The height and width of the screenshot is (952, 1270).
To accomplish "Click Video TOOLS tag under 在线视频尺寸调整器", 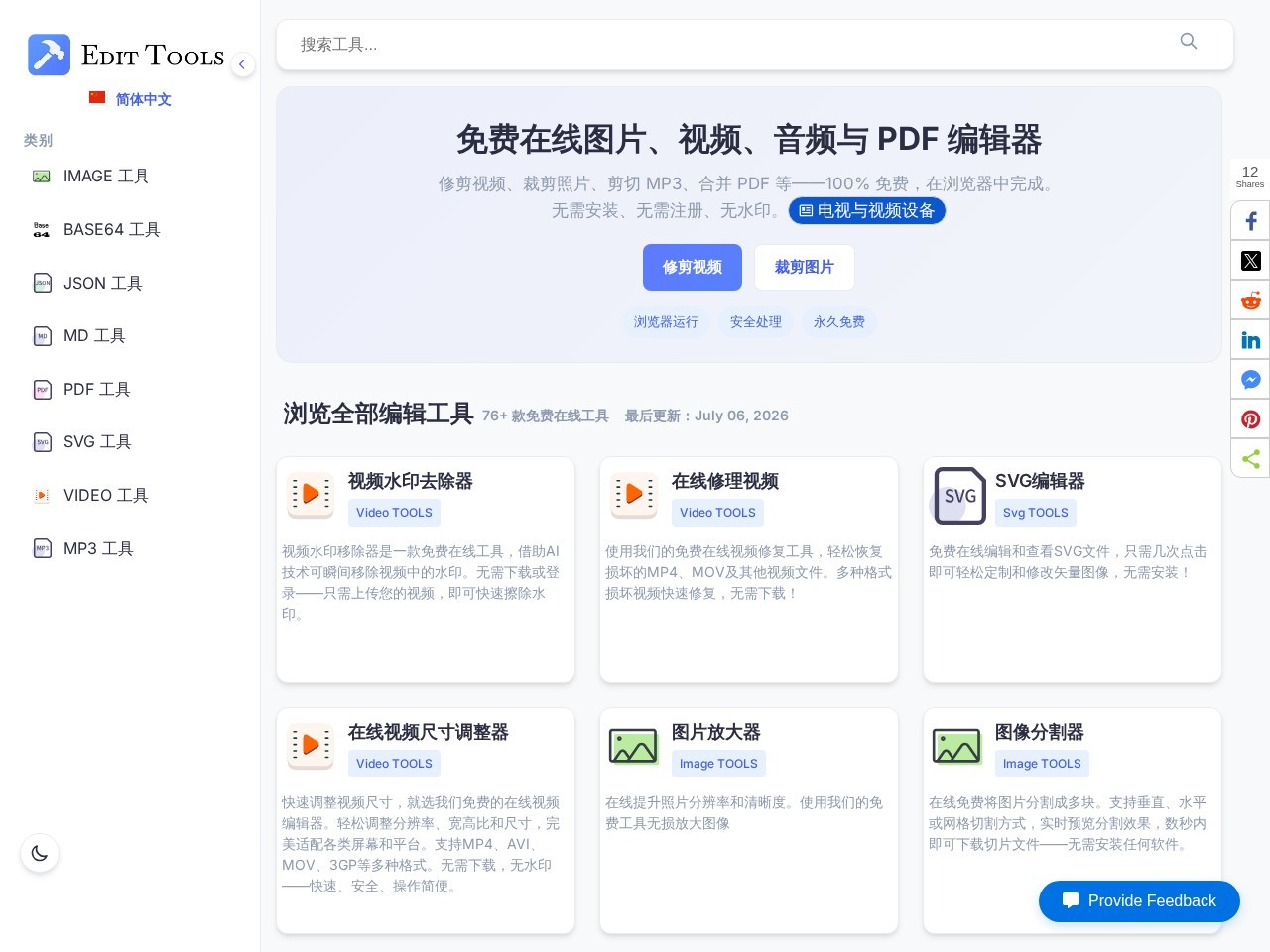I will (x=394, y=764).
